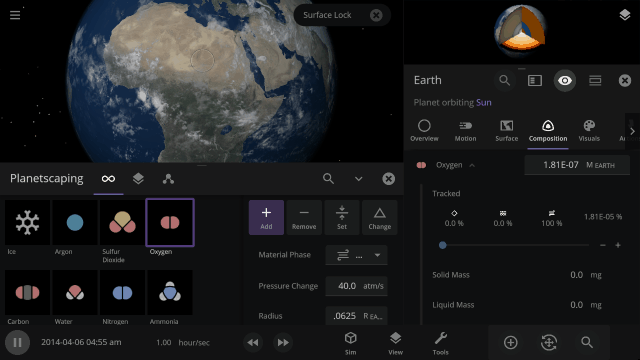
Task: Open the Motion tab
Action: tap(465, 131)
